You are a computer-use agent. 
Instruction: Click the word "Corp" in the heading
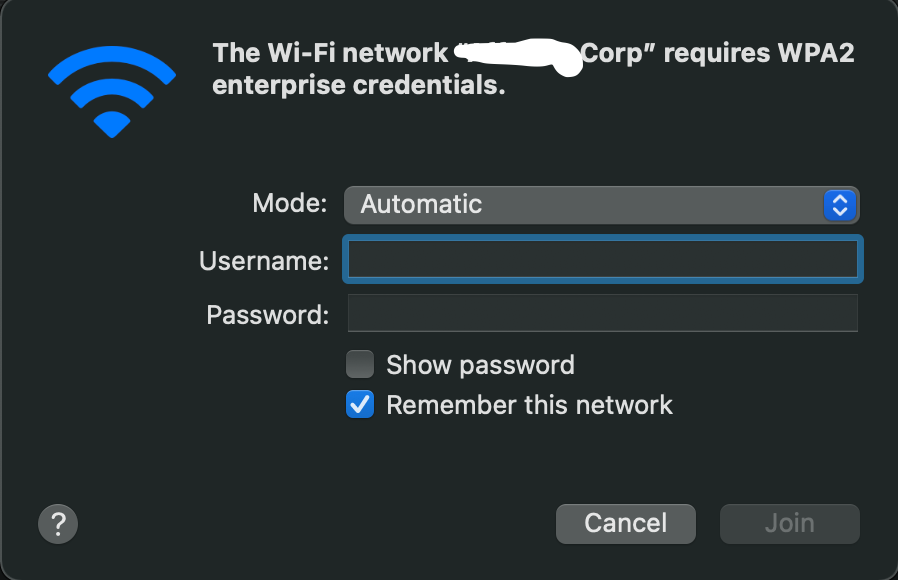(614, 52)
